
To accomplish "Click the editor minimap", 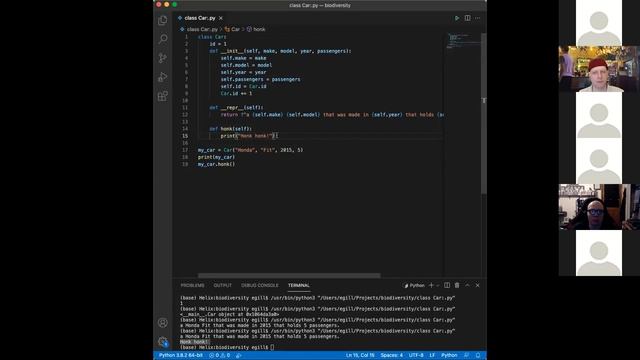I will click(463, 41).
